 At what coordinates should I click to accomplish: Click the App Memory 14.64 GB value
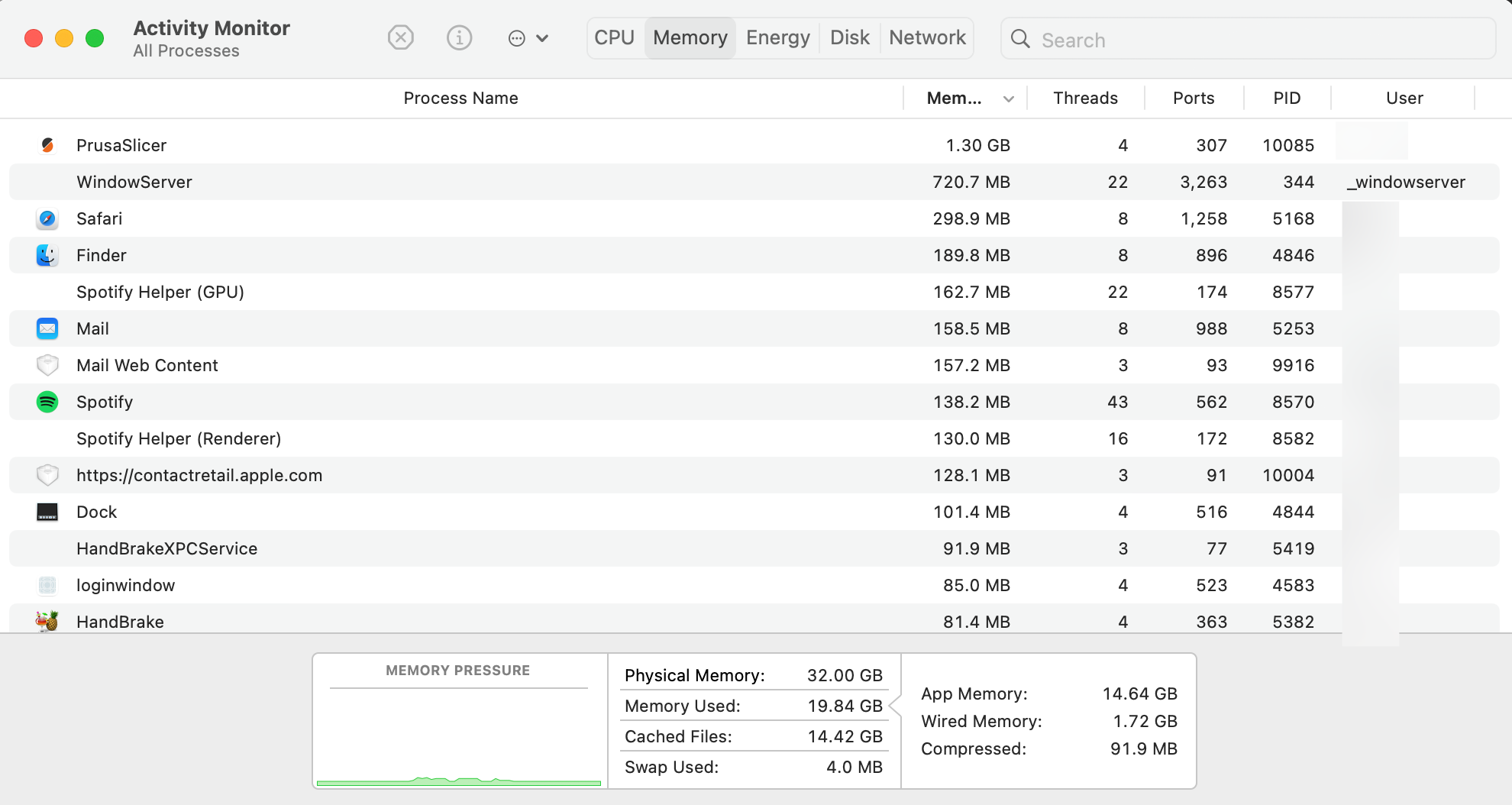pos(1139,693)
